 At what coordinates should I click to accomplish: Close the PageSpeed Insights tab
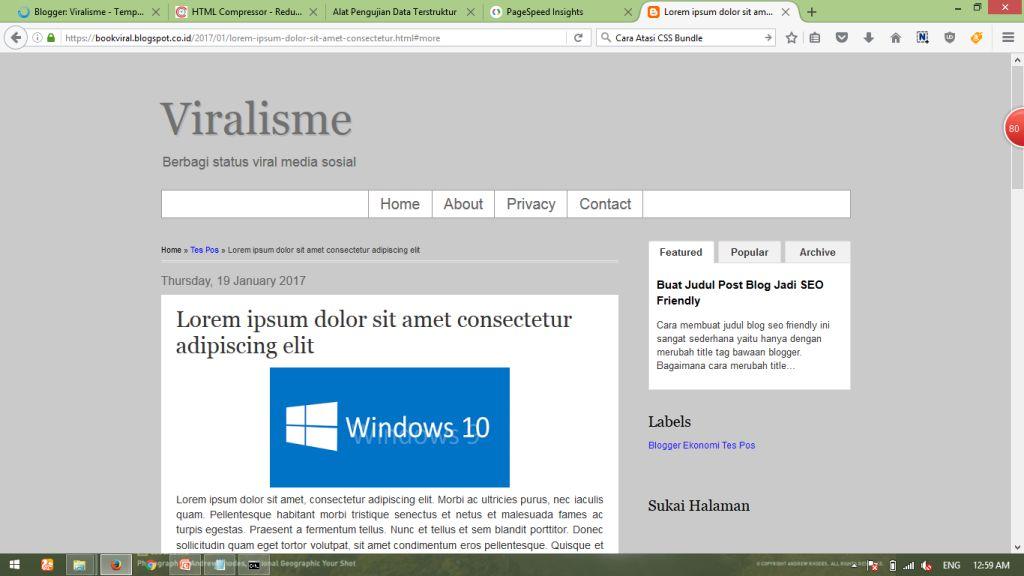[x=628, y=12]
